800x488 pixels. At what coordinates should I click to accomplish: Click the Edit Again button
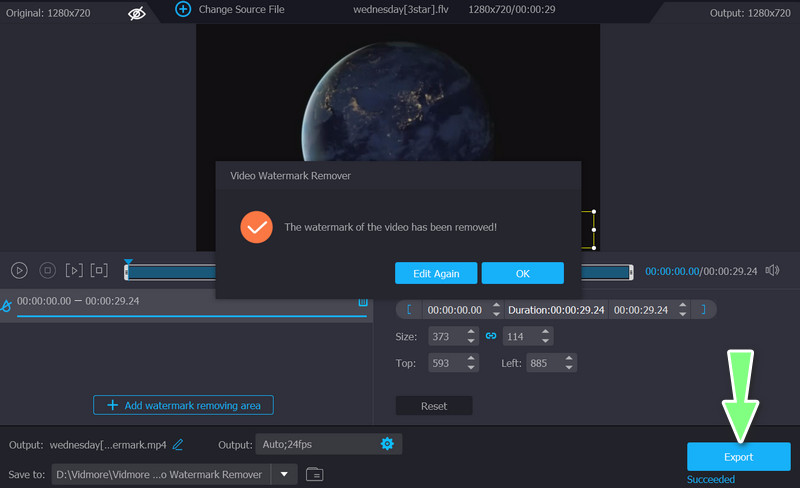point(435,273)
